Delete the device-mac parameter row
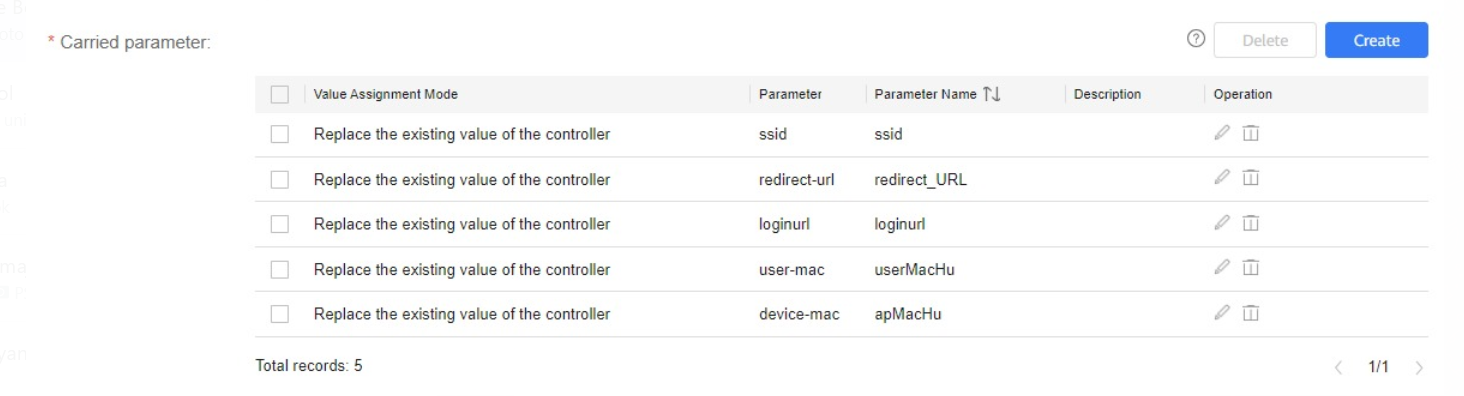Image resolution: width=1464 pixels, height=396 pixels. [1250, 313]
